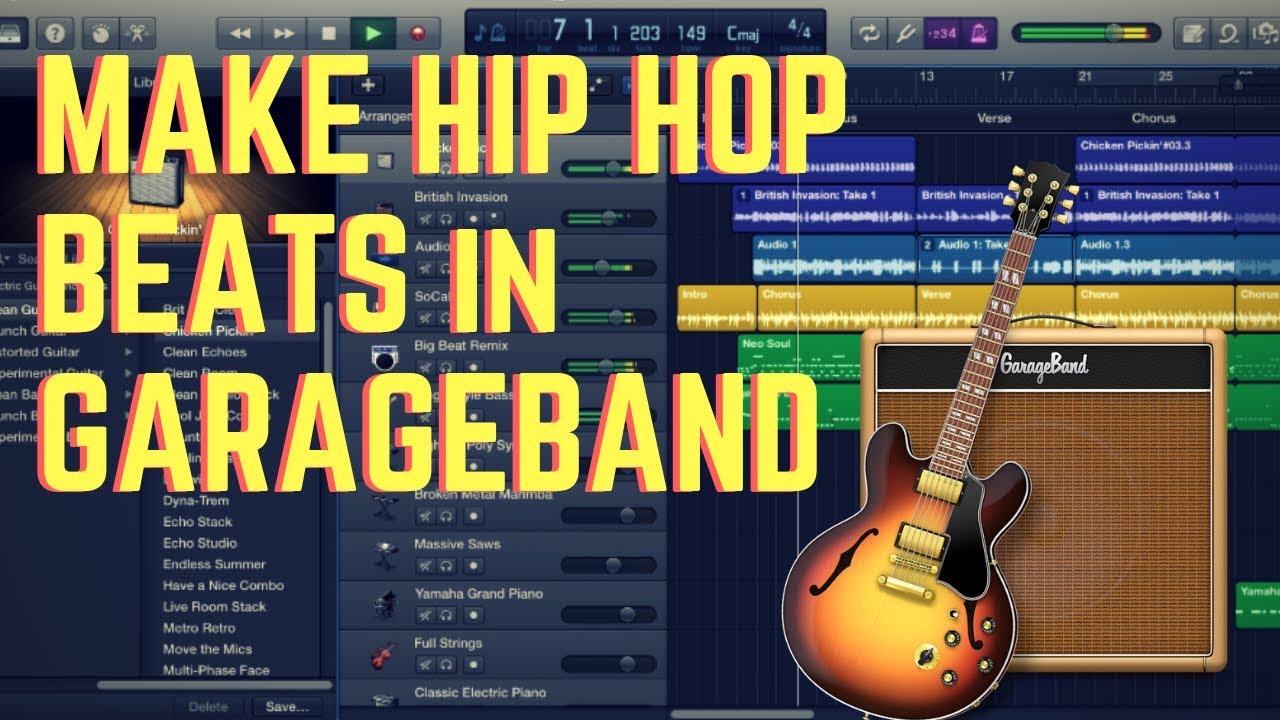Screen dimensions: 1280x720
Task: Start playback with the green play button
Action: (x=373, y=33)
